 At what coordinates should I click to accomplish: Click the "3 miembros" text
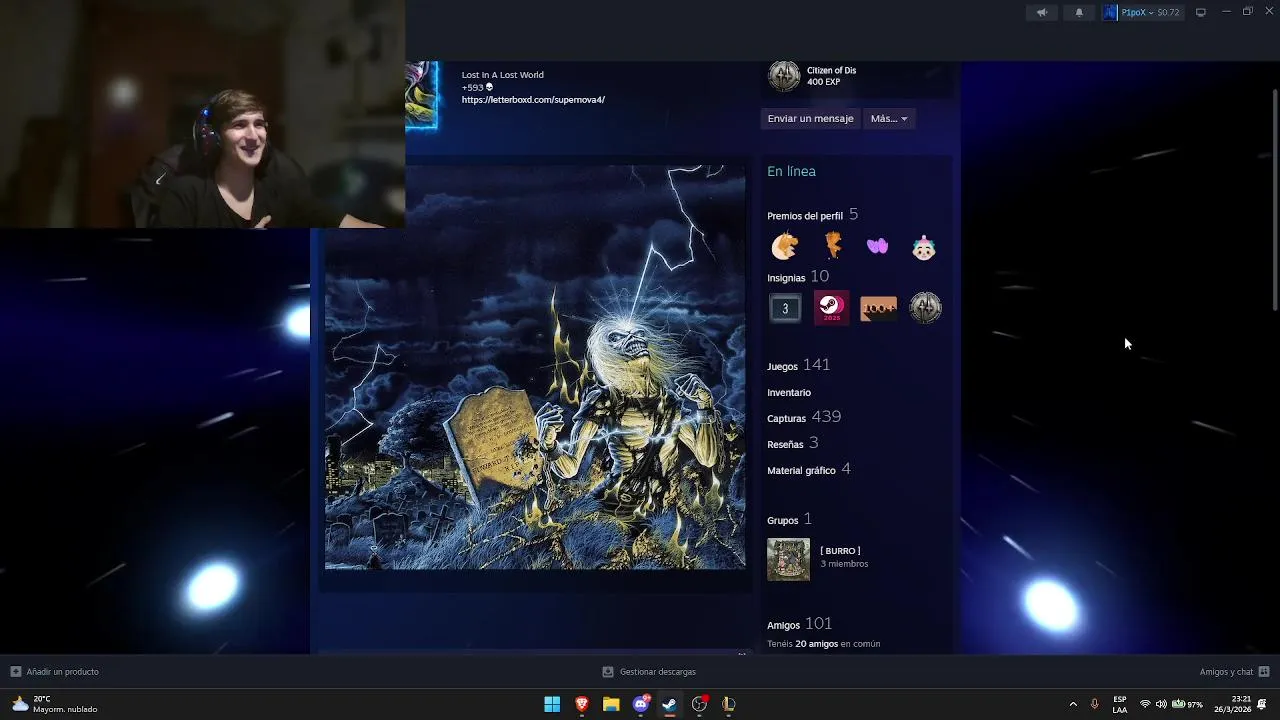[844, 564]
